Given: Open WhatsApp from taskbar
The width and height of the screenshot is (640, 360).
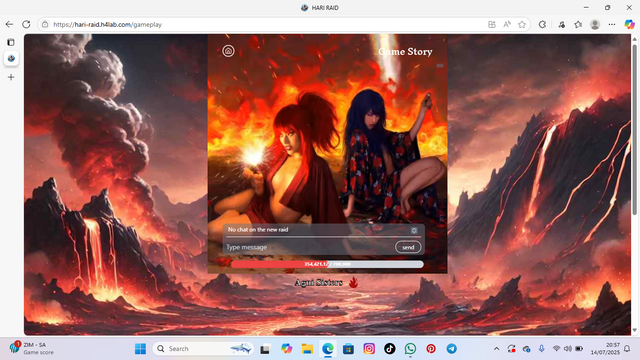Looking at the screenshot, I should (410, 349).
